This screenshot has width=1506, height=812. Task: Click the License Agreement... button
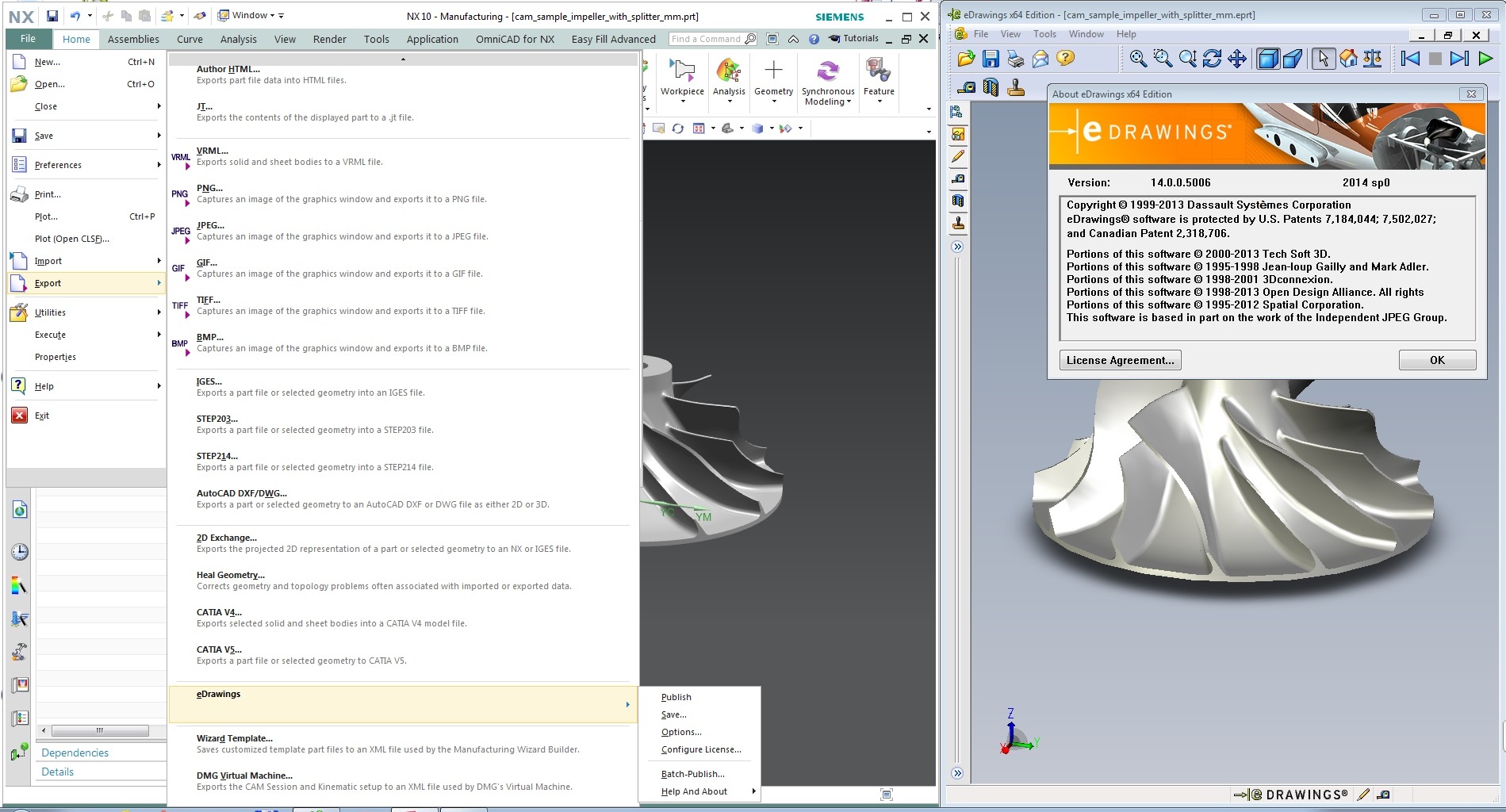[1120, 360]
